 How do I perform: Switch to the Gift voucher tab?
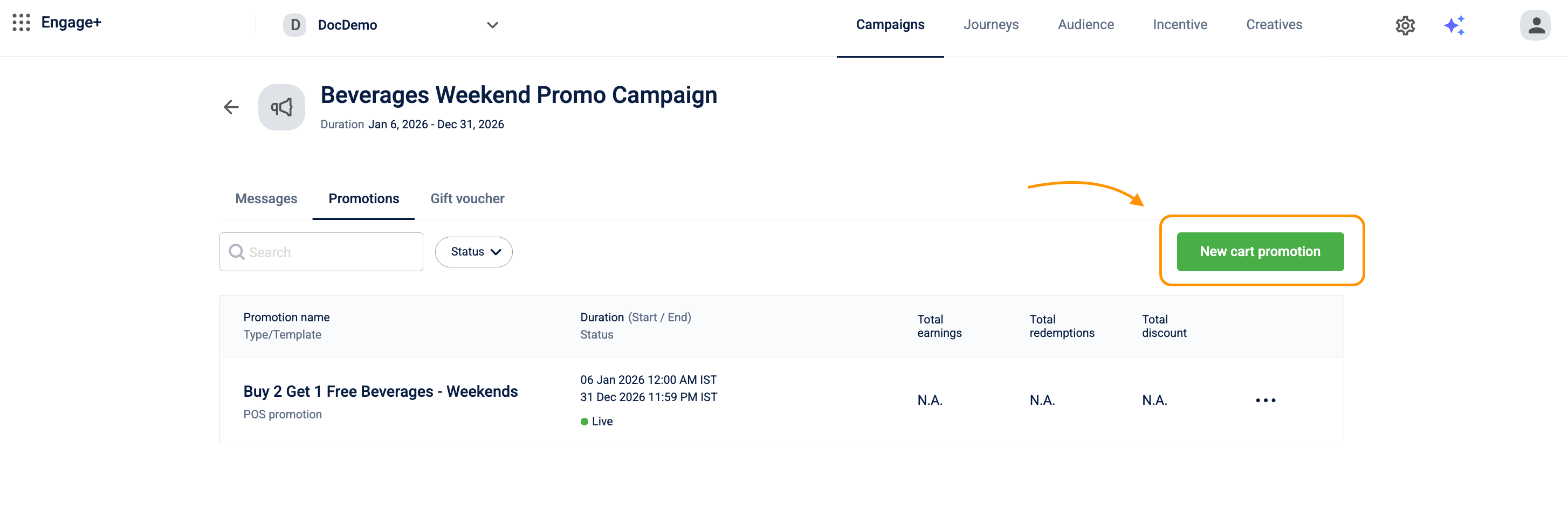(x=467, y=199)
